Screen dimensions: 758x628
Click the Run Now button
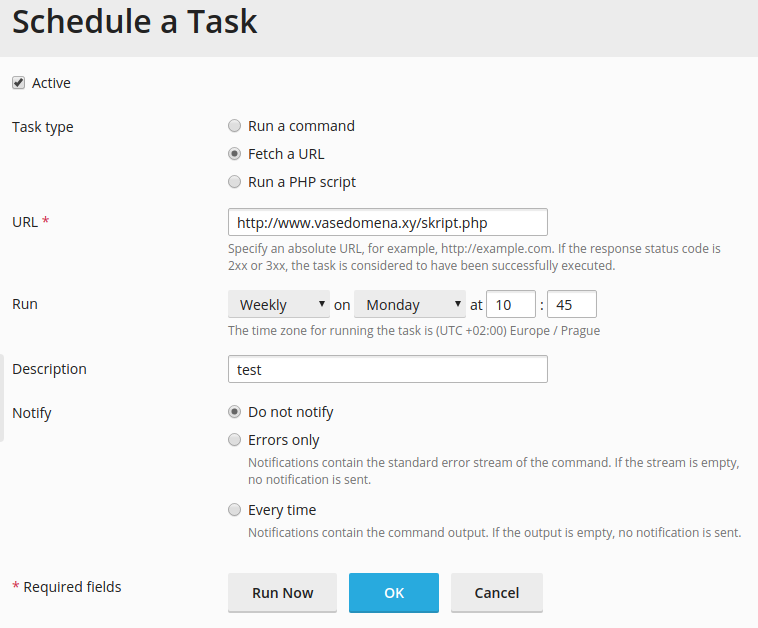[x=282, y=593]
